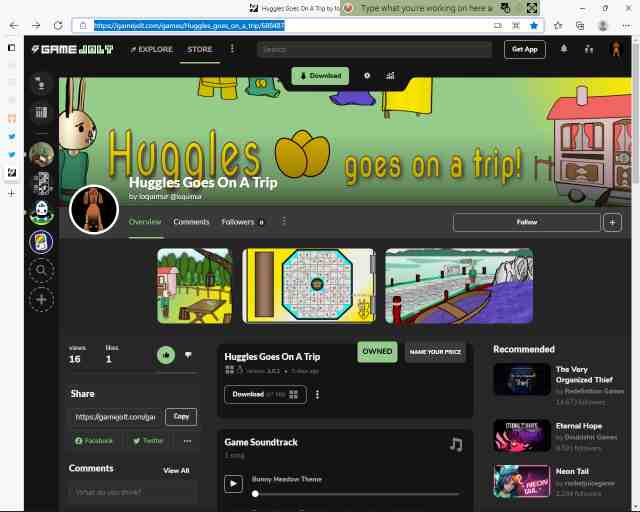Open the browser profile avatar icon
The width and height of the screenshot is (640, 512).
point(603,26)
